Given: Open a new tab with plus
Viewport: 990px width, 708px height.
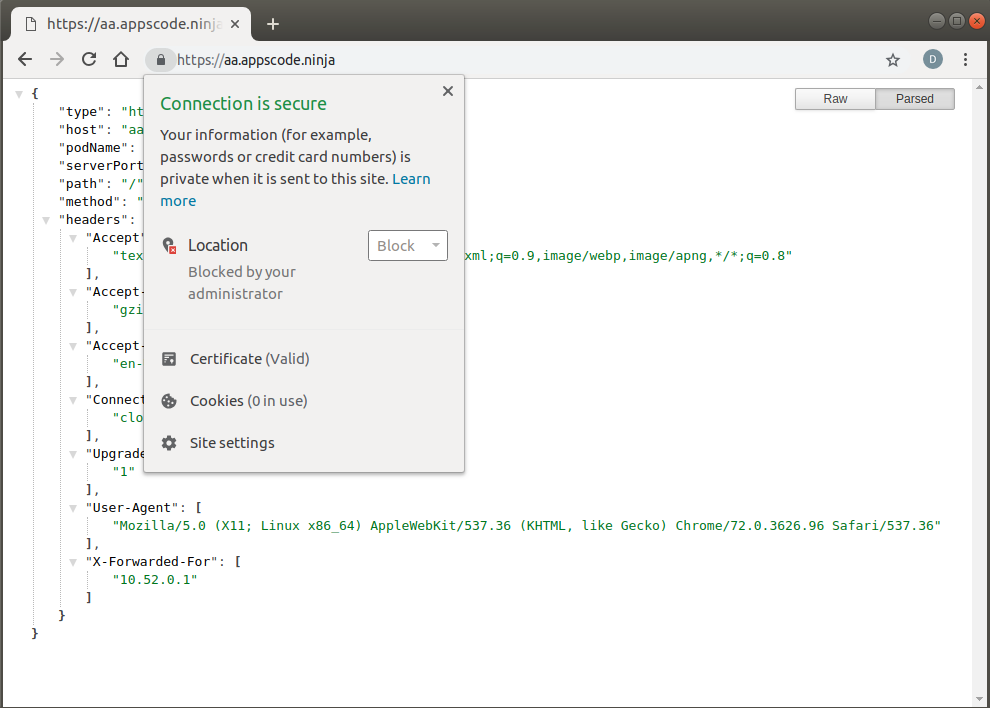Looking at the screenshot, I should pos(273,24).
